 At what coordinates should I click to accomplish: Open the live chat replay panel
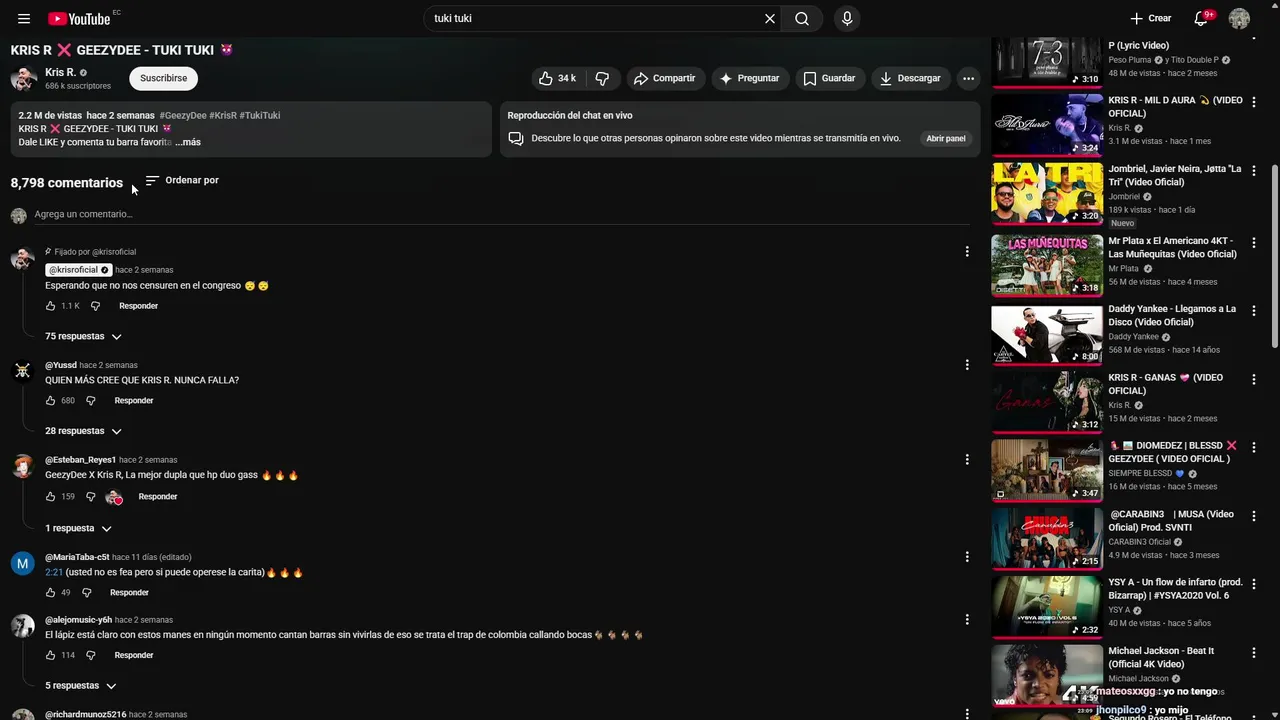click(946, 138)
